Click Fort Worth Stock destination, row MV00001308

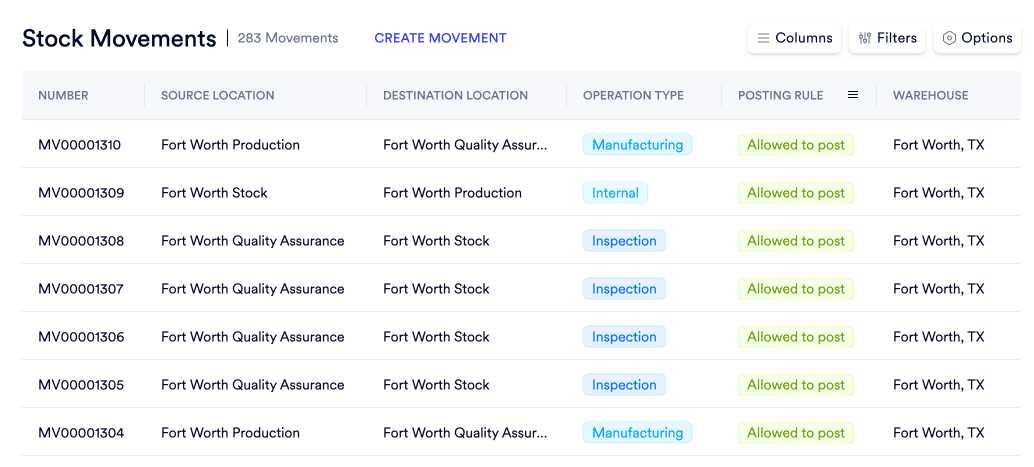click(437, 241)
